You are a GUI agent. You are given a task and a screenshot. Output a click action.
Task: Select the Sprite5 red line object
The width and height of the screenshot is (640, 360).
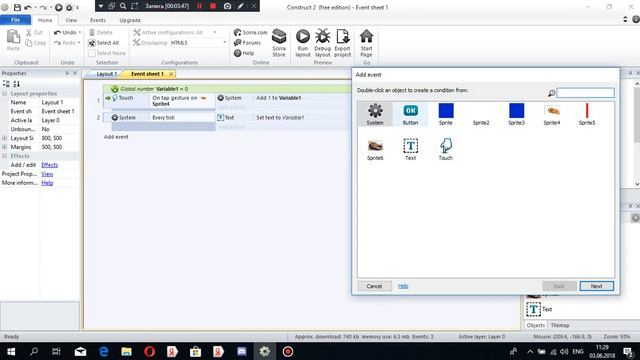point(587,114)
